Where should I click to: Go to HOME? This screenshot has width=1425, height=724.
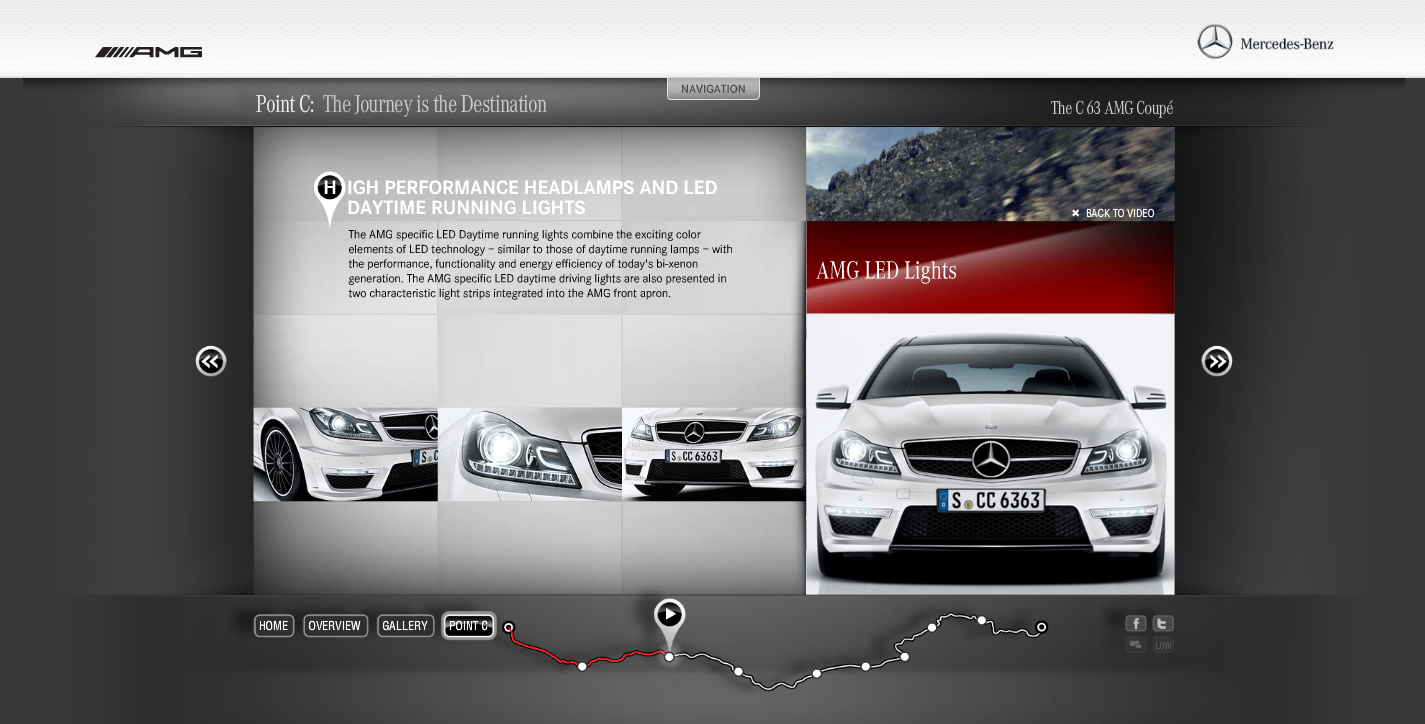click(x=274, y=626)
